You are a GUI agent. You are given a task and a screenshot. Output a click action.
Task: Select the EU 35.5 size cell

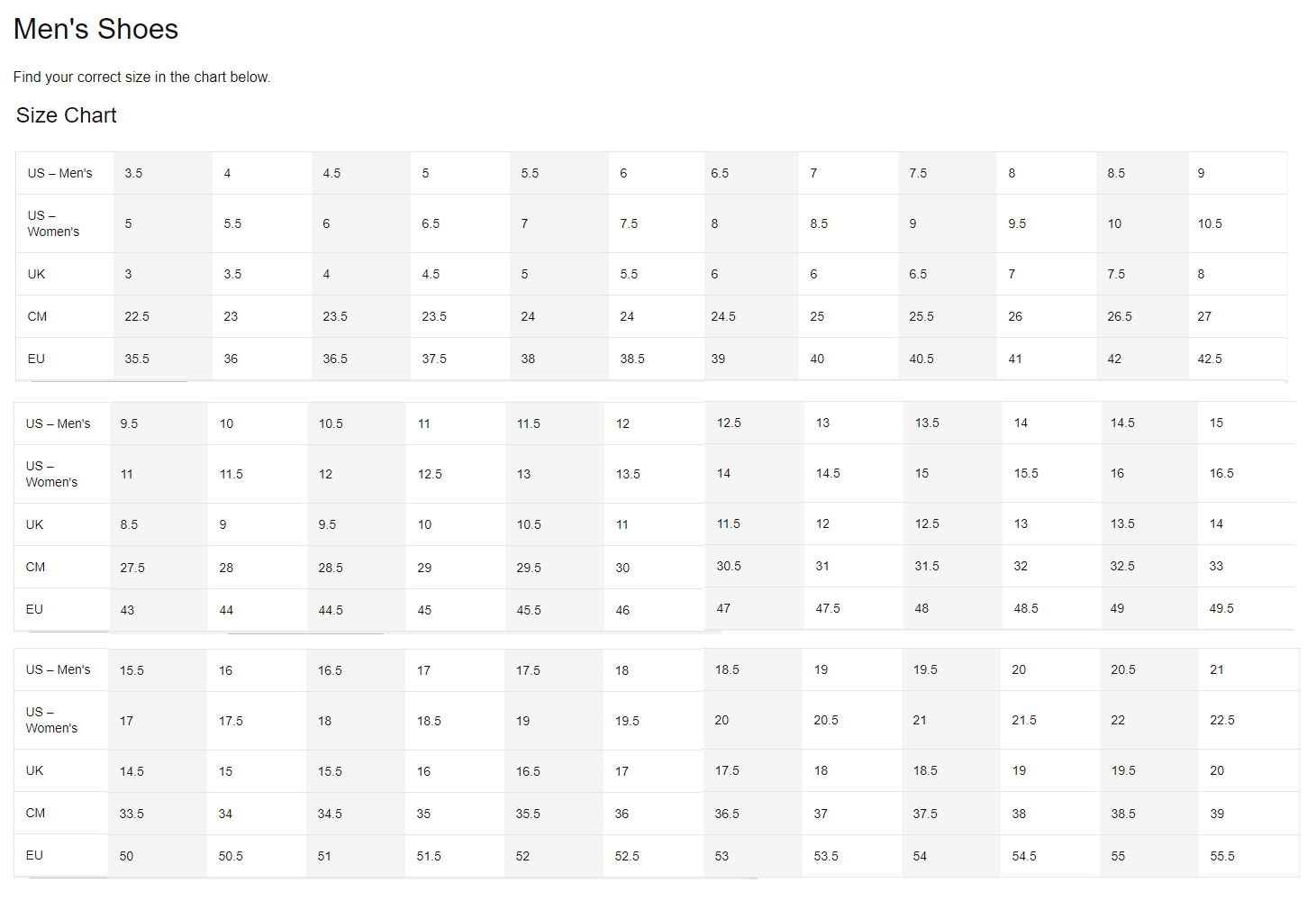coord(137,359)
